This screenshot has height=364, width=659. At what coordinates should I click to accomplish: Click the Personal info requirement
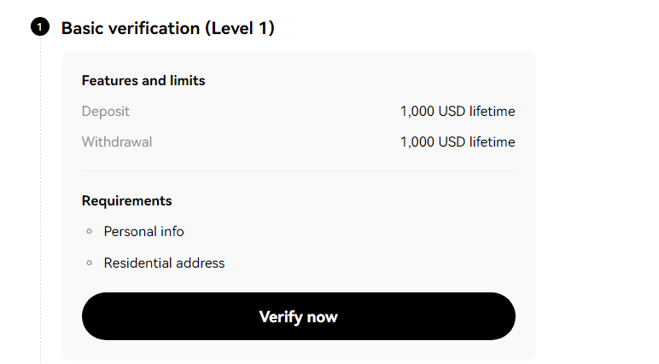click(144, 232)
